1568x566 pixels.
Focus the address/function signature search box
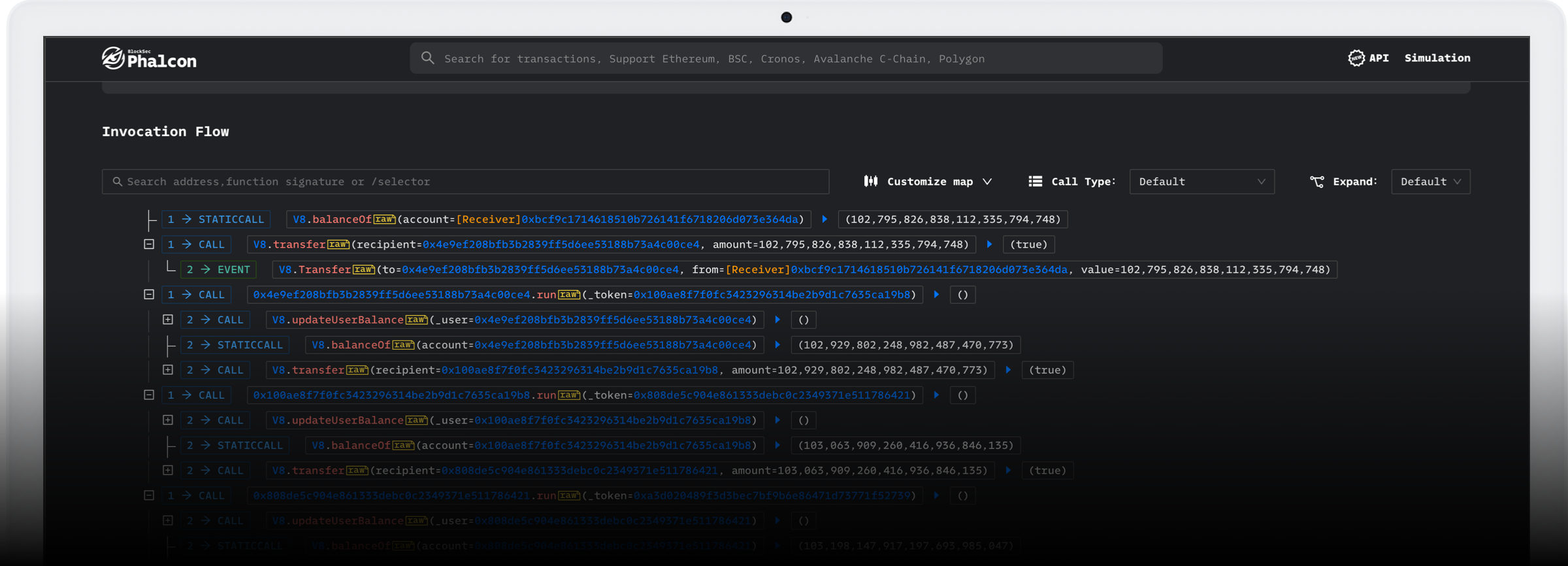pyautogui.click(x=465, y=182)
